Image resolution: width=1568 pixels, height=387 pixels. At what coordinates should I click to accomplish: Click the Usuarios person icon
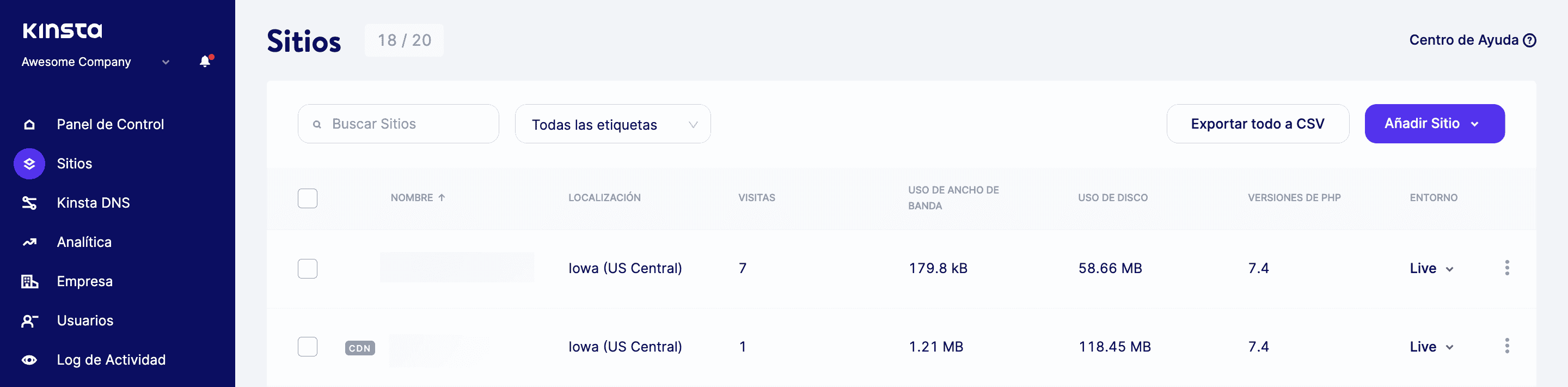[x=29, y=321]
